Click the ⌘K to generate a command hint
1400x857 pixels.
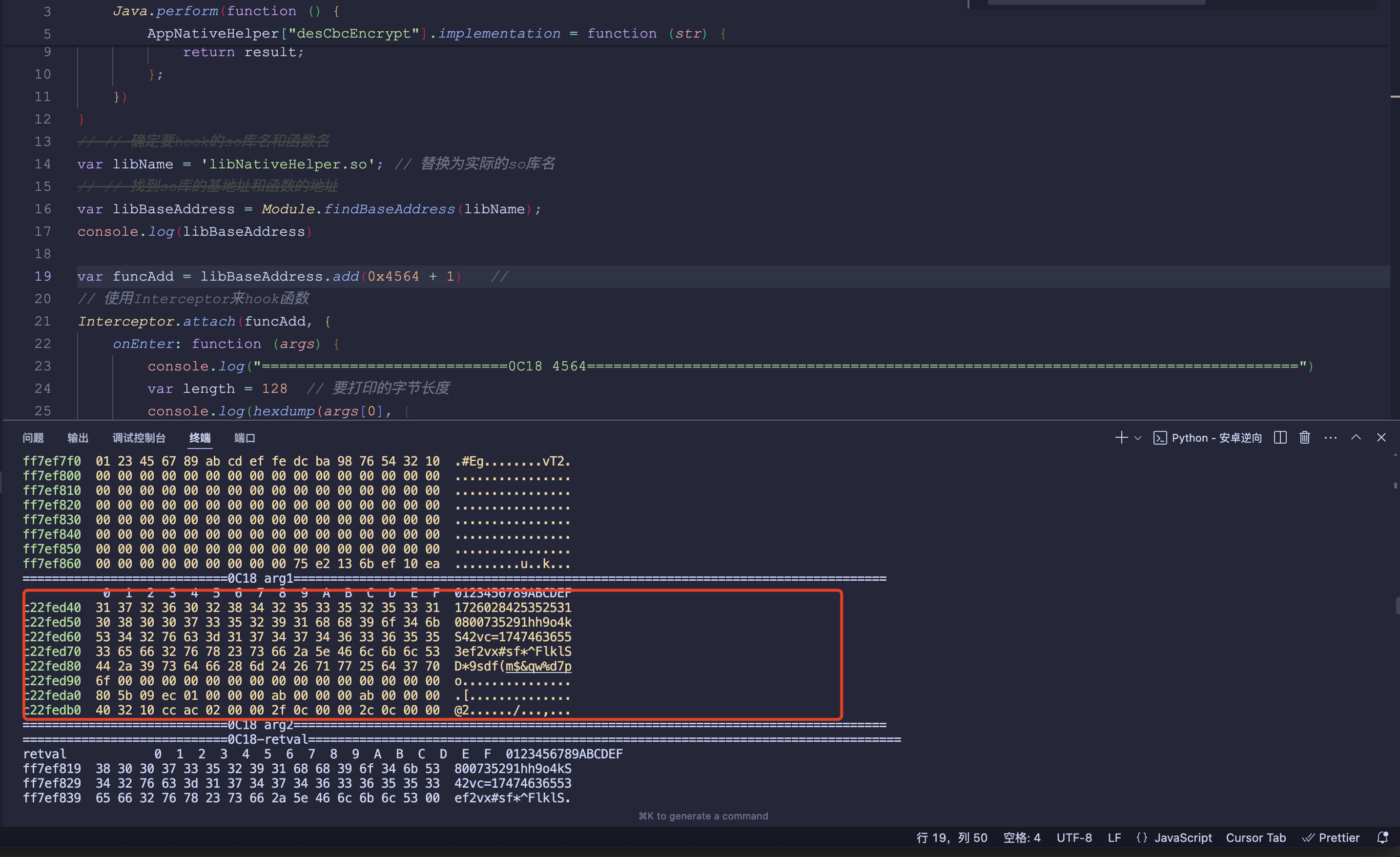click(703, 816)
